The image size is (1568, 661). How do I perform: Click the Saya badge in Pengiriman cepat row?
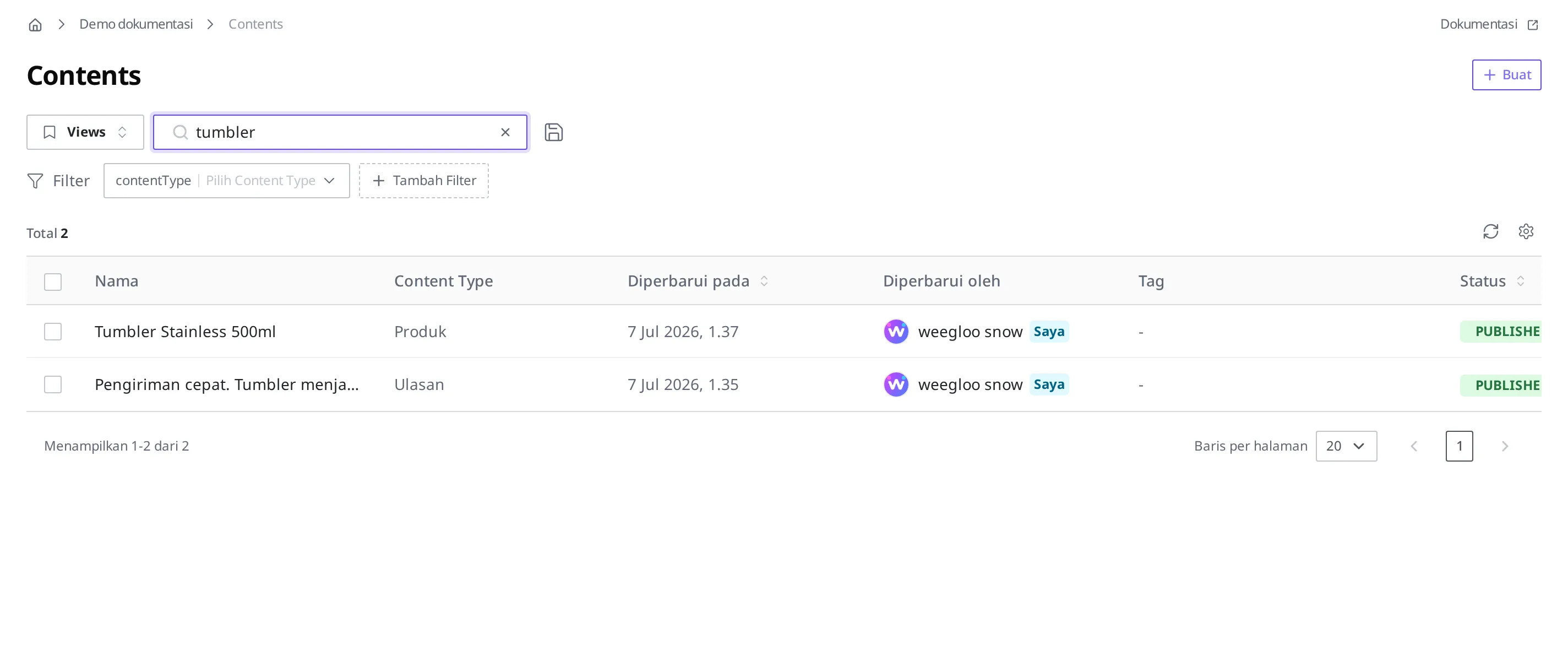(x=1048, y=384)
